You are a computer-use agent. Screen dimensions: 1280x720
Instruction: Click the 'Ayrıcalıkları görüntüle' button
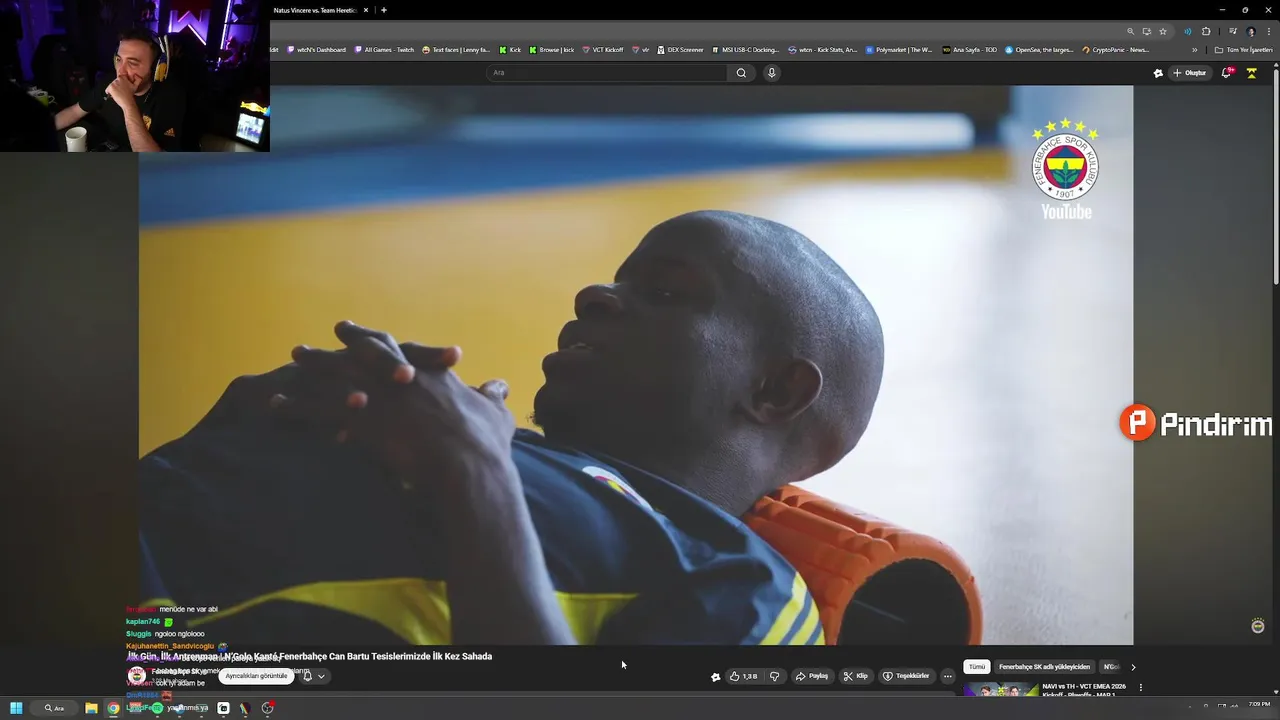(256, 676)
